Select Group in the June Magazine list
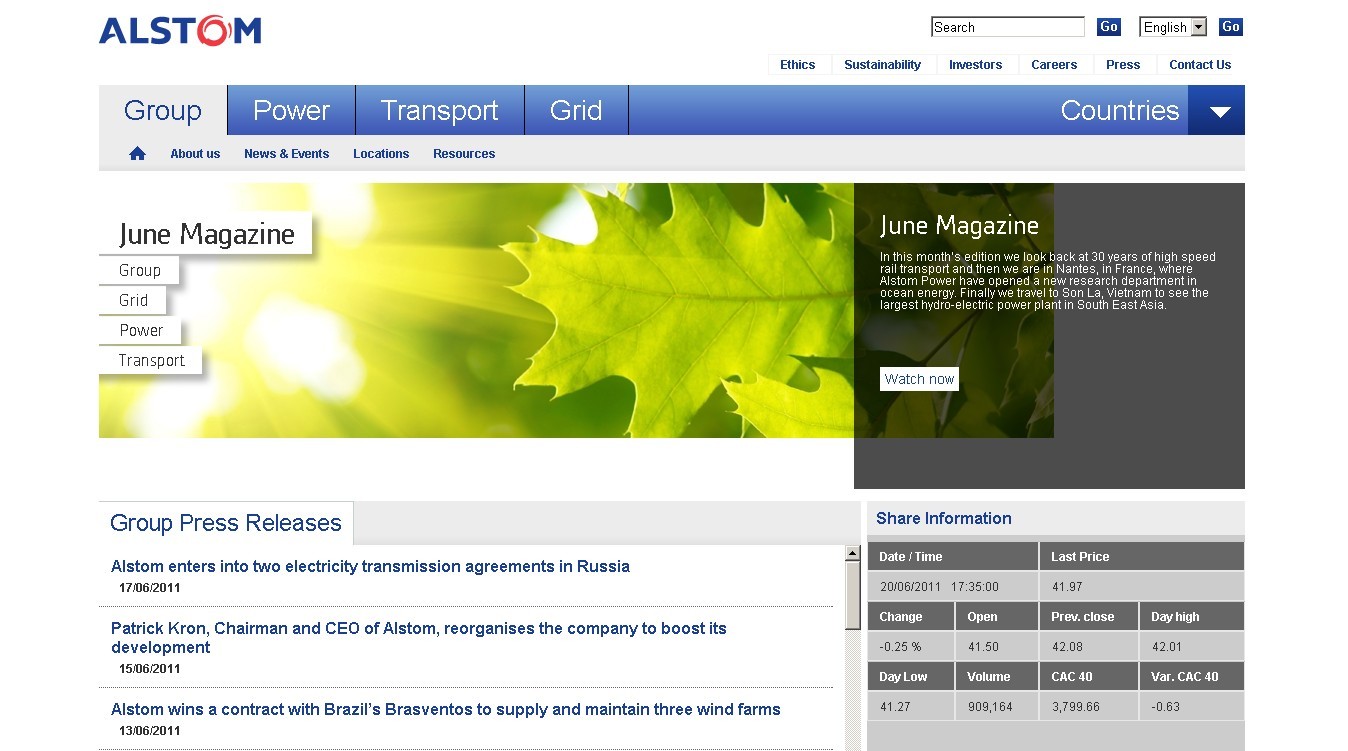 (x=139, y=270)
